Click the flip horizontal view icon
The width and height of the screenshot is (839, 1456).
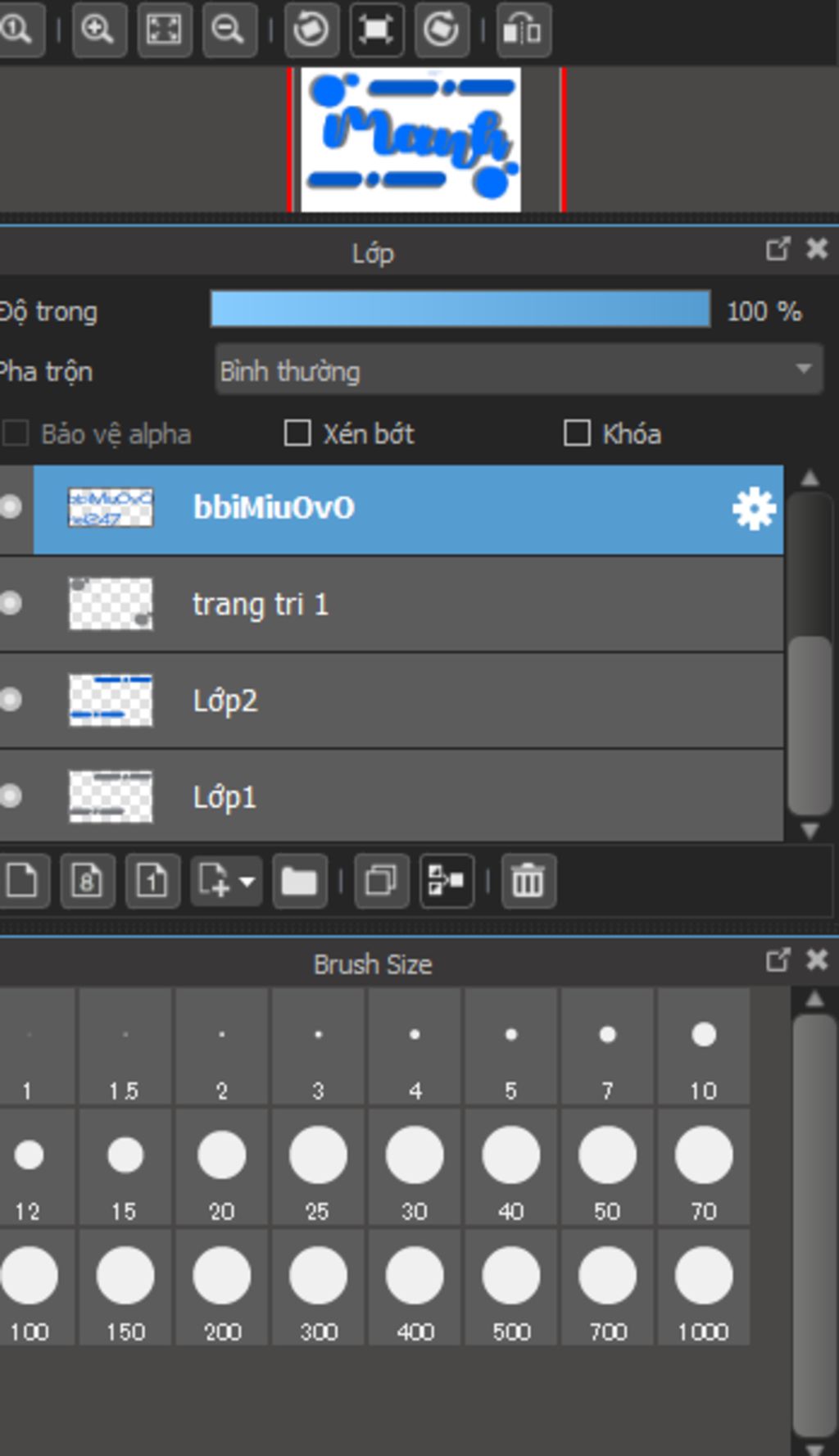[x=523, y=30]
